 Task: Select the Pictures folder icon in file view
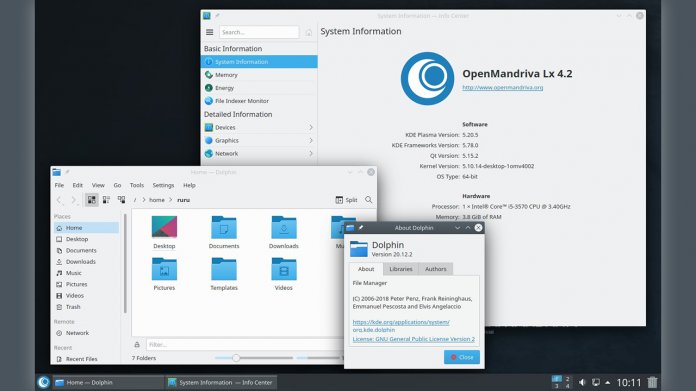click(164, 269)
